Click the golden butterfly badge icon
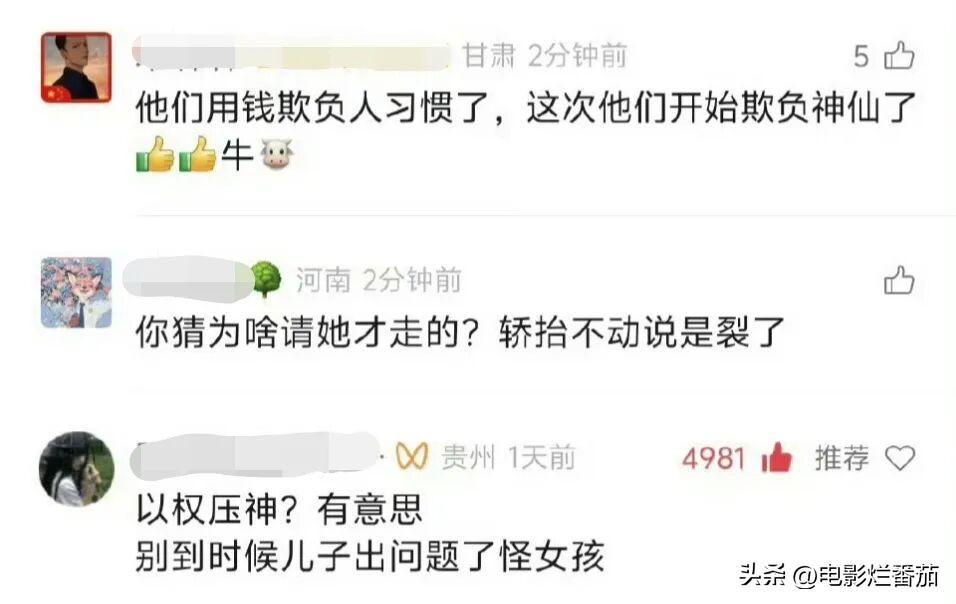956x604 pixels. pos(412,456)
